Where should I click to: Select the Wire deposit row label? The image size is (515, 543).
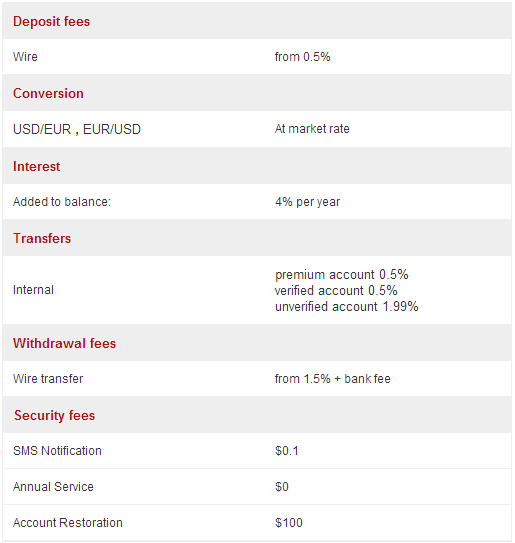[25, 56]
